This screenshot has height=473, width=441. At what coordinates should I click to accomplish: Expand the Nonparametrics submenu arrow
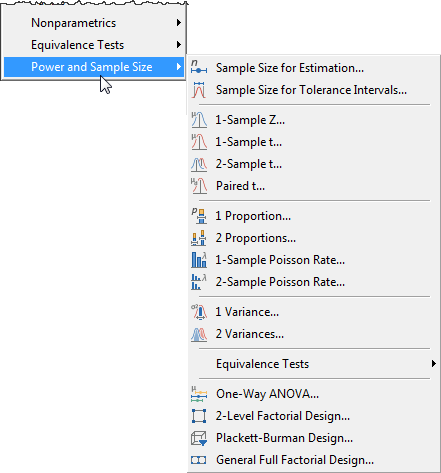click(179, 23)
